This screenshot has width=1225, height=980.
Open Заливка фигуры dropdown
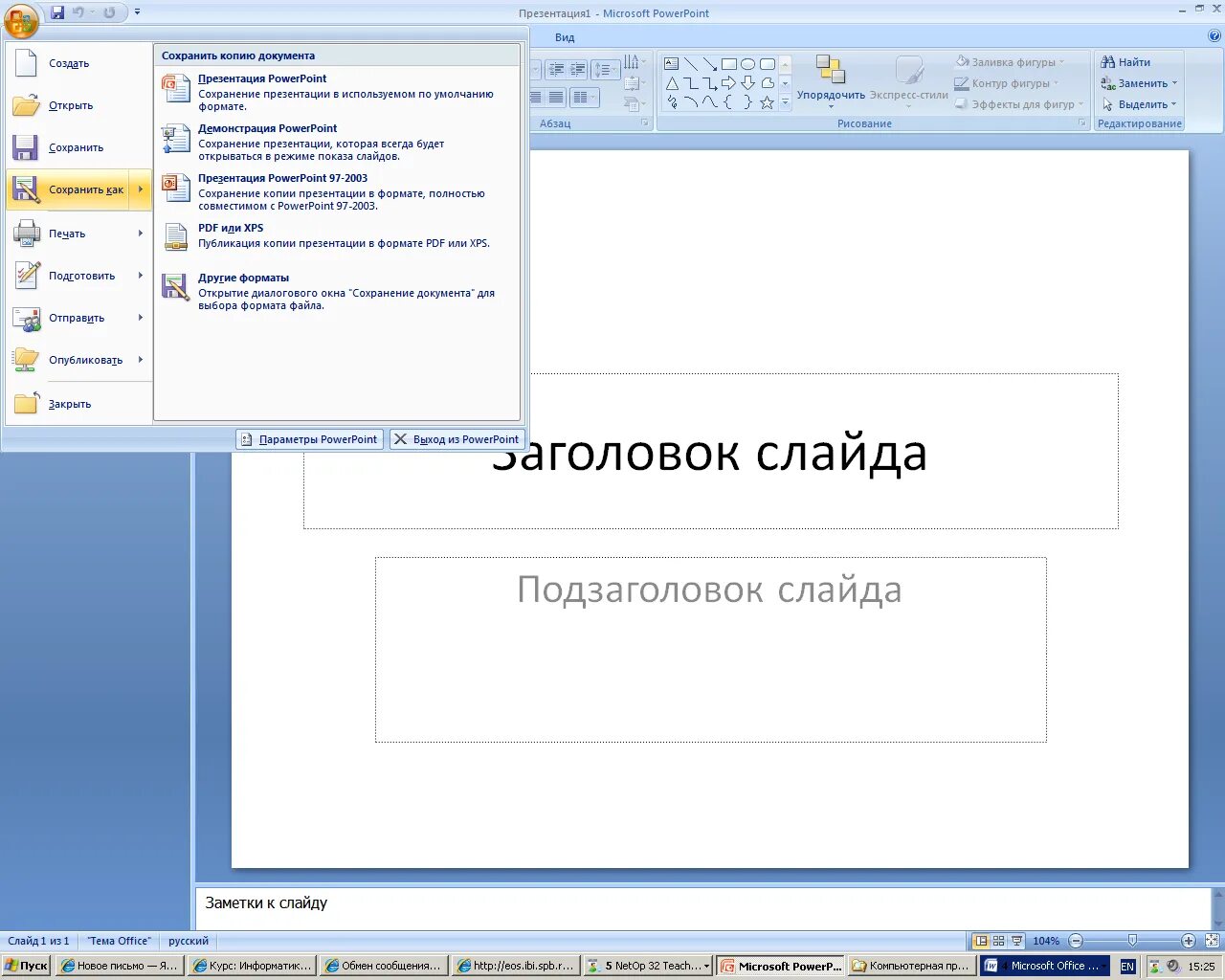(x=1010, y=62)
